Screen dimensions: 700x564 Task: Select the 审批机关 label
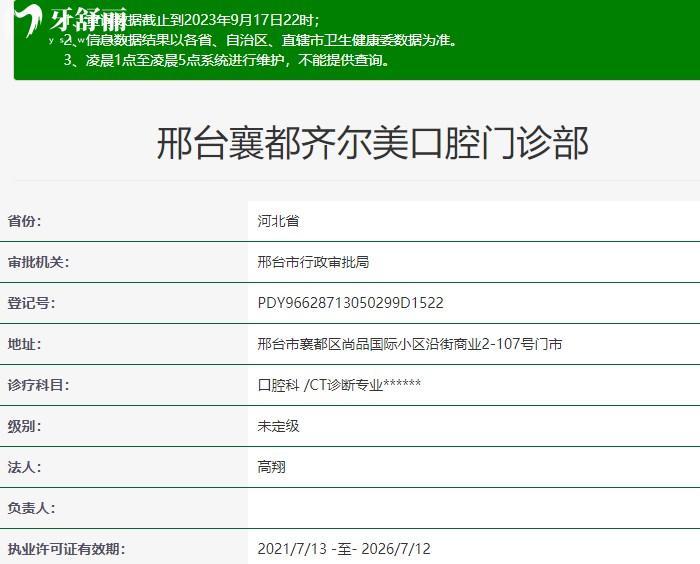click(38, 262)
